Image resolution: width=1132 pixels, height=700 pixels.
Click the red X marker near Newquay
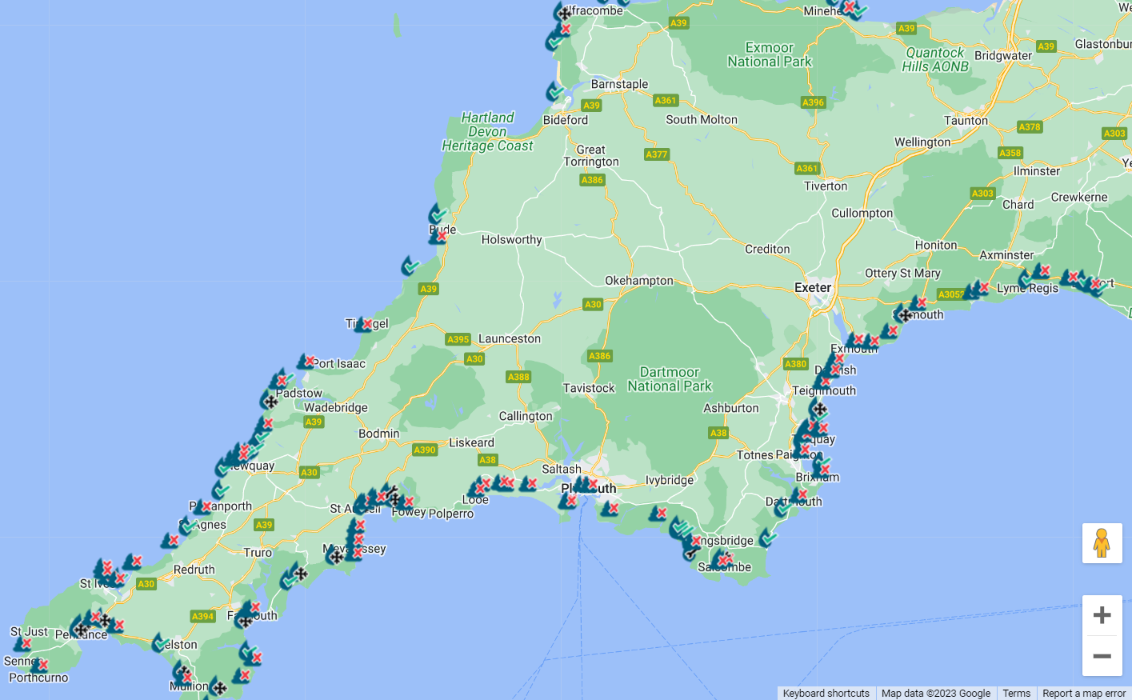pos(245,455)
